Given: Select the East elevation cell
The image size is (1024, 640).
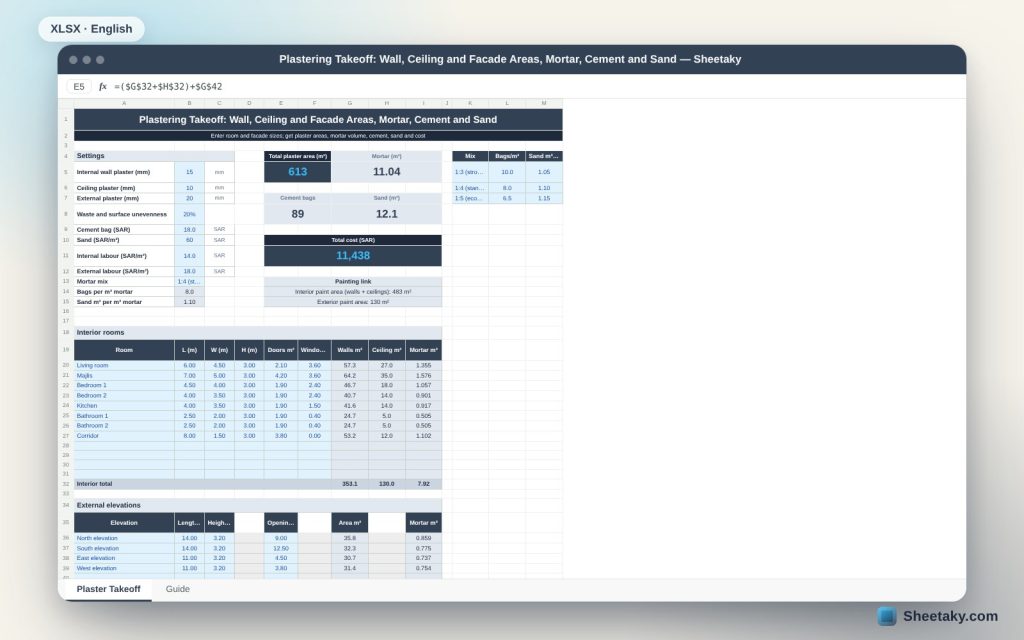Looking at the screenshot, I should click(124, 558).
